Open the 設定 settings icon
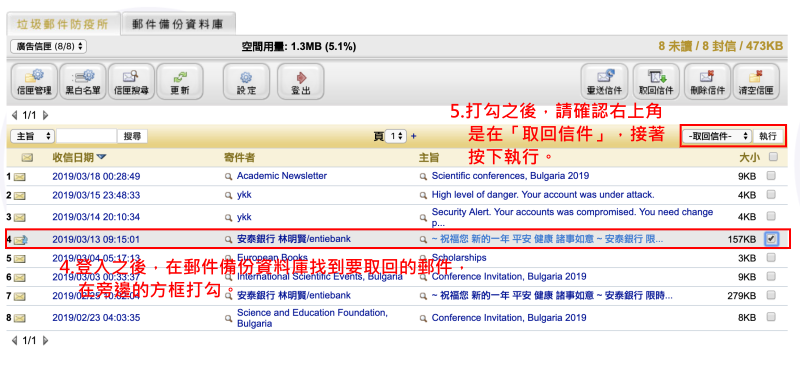800x368 pixels. tap(246, 82)
